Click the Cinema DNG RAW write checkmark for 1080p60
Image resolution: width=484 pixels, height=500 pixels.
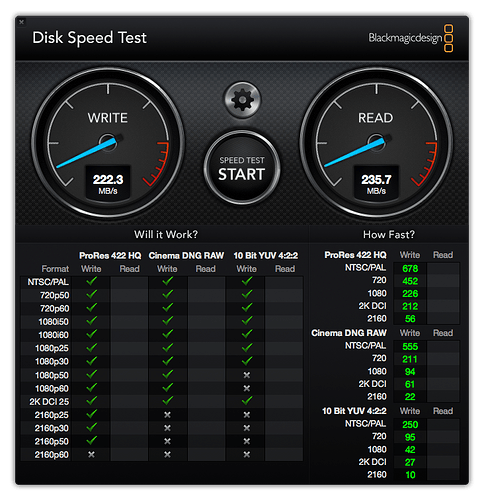tap(167, 388)
